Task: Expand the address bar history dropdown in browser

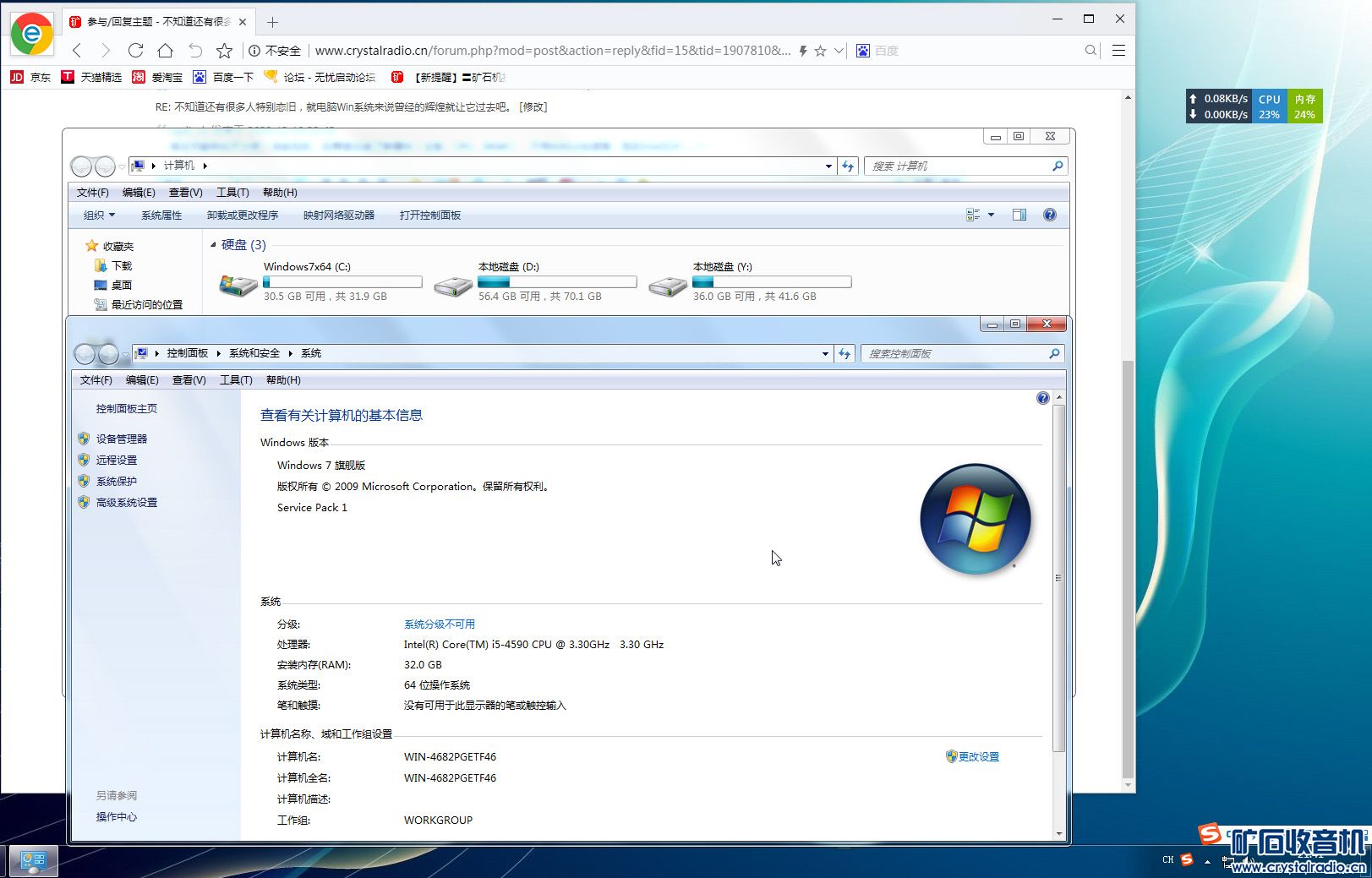Action: point(839,51)
